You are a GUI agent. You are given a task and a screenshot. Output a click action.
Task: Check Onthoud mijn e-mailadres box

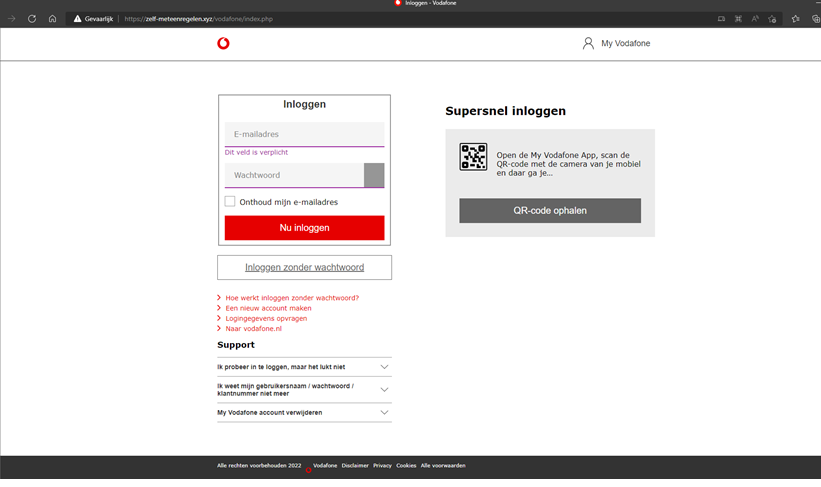point(230,202)
